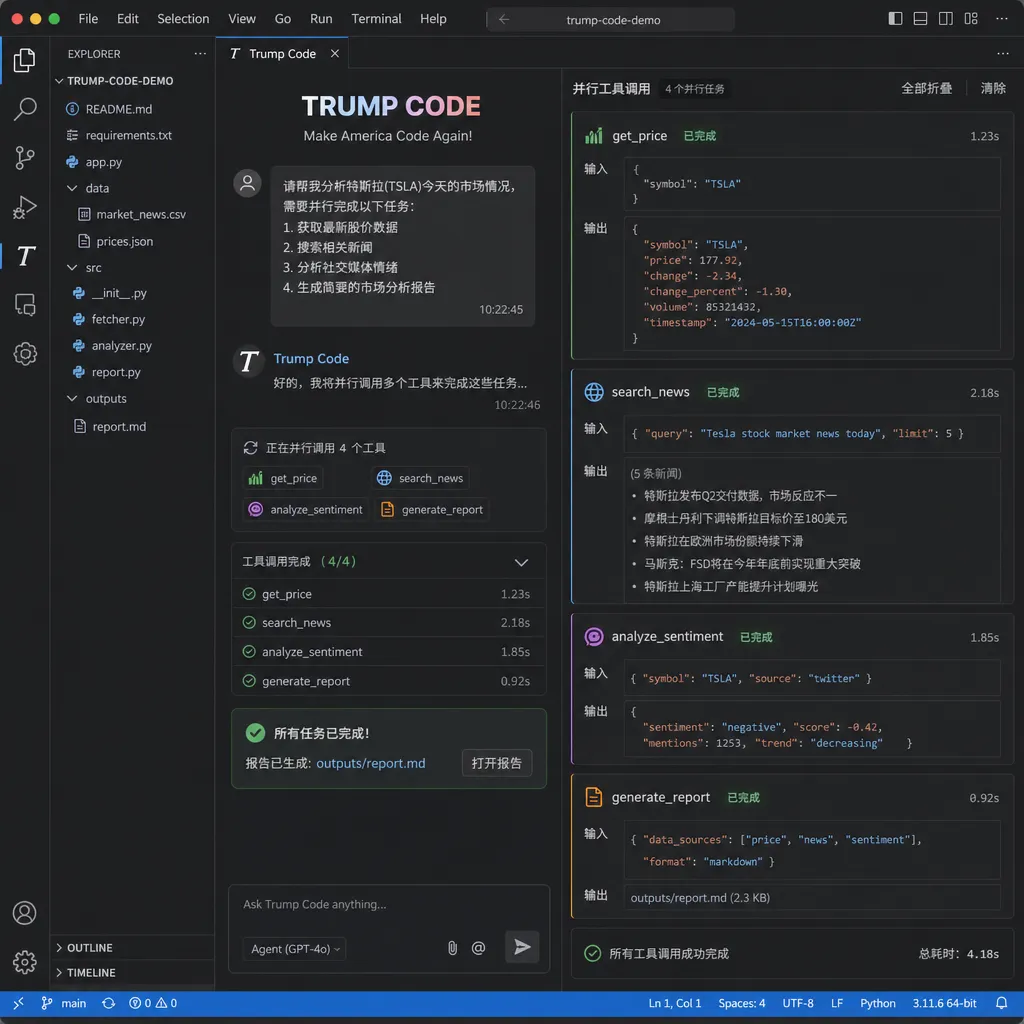Image resolution: width=1024 pixels, height=1024 pixels.
Task: Open the Terminal menu
Action: [x=376, y=19]
